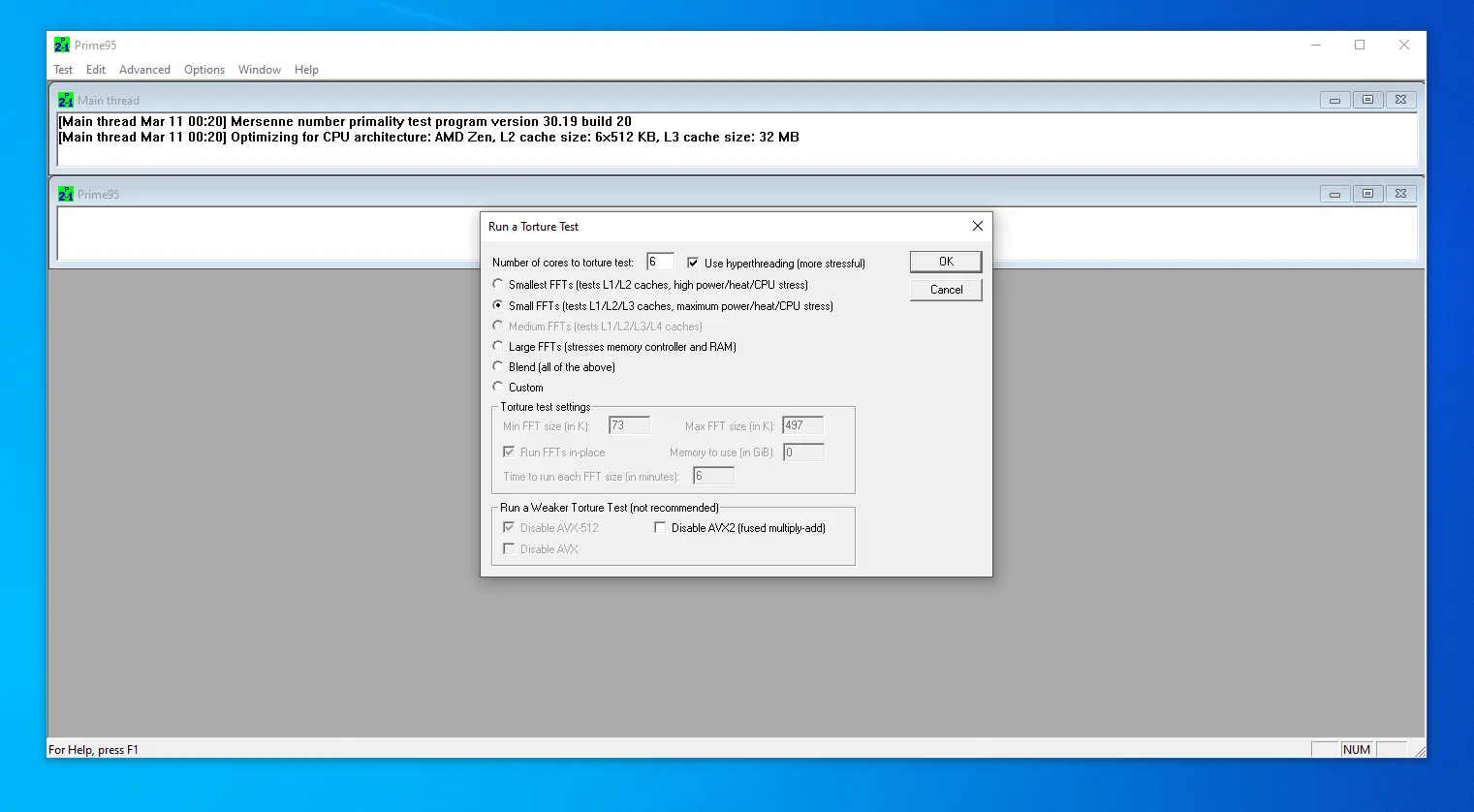Minimize the main Prime95 application window
This screenshot has height=812, width=1474.
pyautogui.click(x=1316, y=45)
